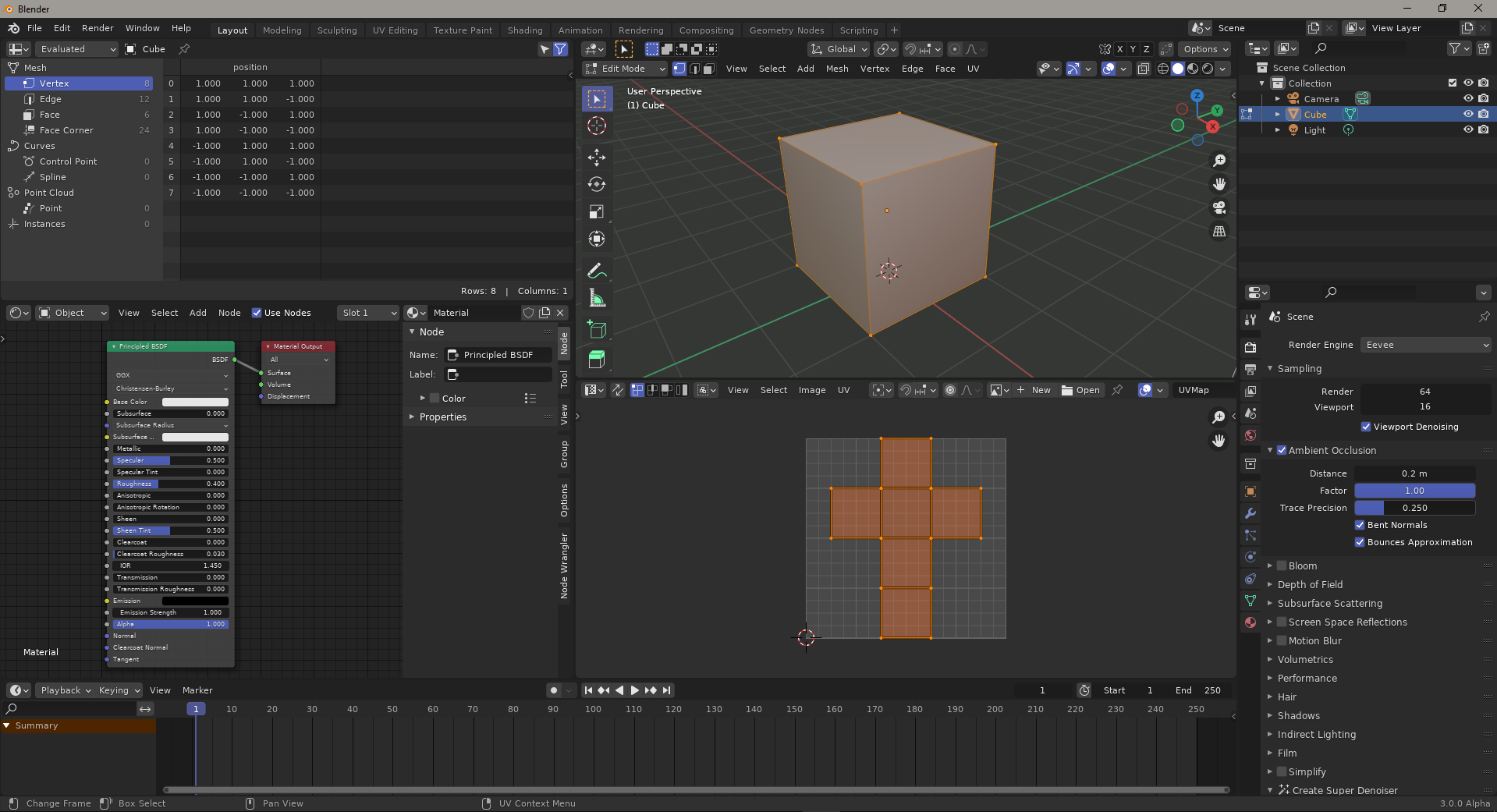Screen dimensions: 1497x812
Task: Open the Render menu
Action: [98, 28]
